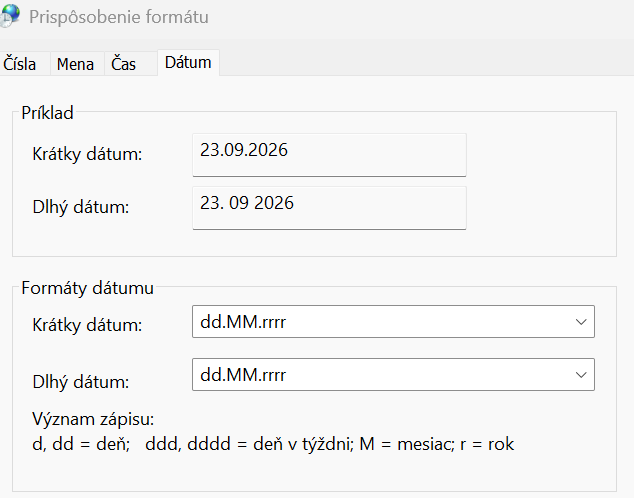The image size is (634, 498).
Task: Switch to the Čísla tab
Action: (x=20, y=64)
